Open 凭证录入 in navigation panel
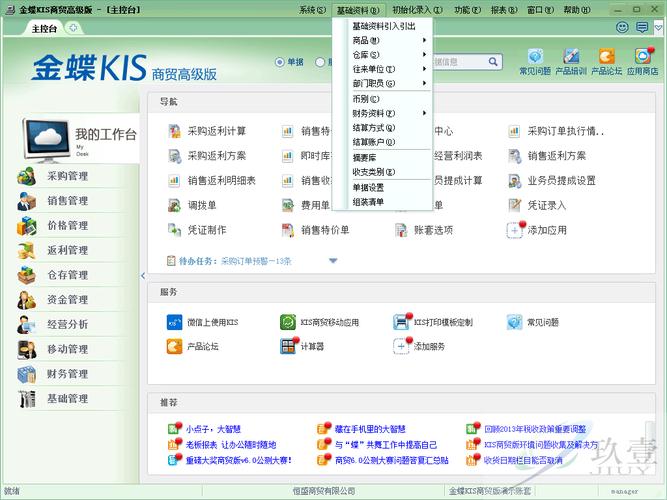Viewport: 667px width, 500px height. [x=515, y=205]
